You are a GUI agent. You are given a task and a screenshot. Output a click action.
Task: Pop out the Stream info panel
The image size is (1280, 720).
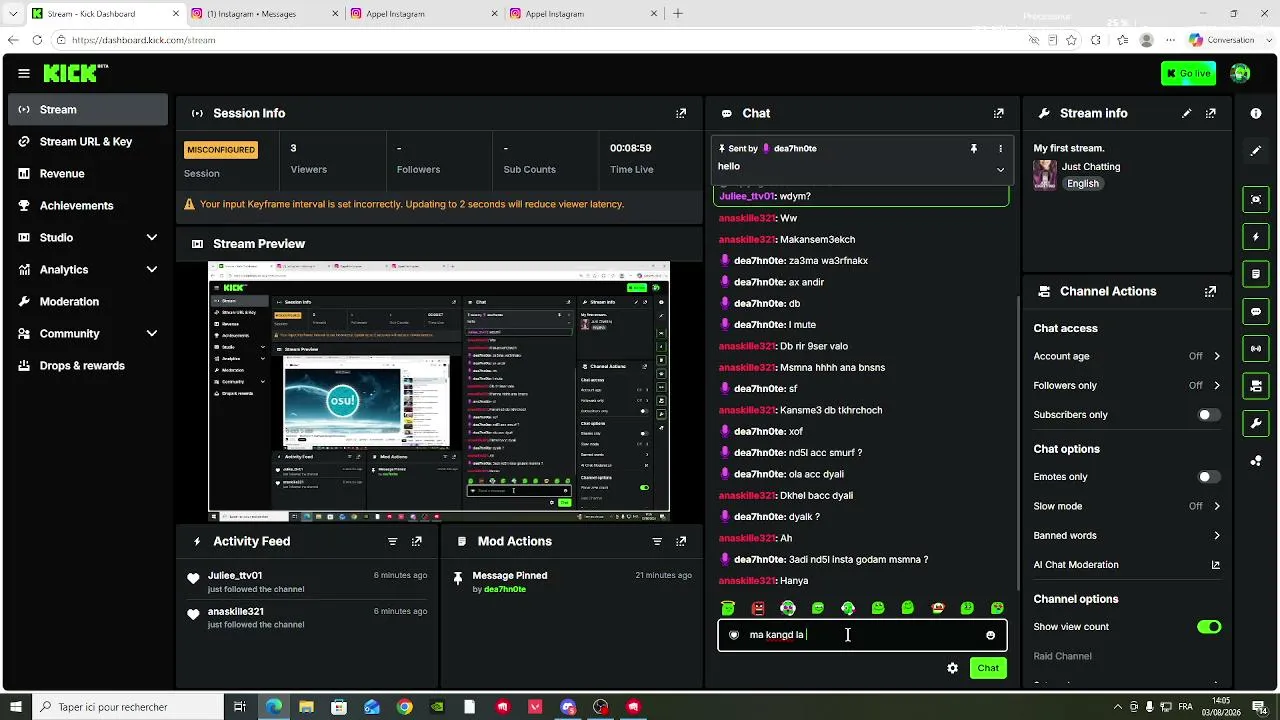pyautogui.click(x=1211, y=114)
